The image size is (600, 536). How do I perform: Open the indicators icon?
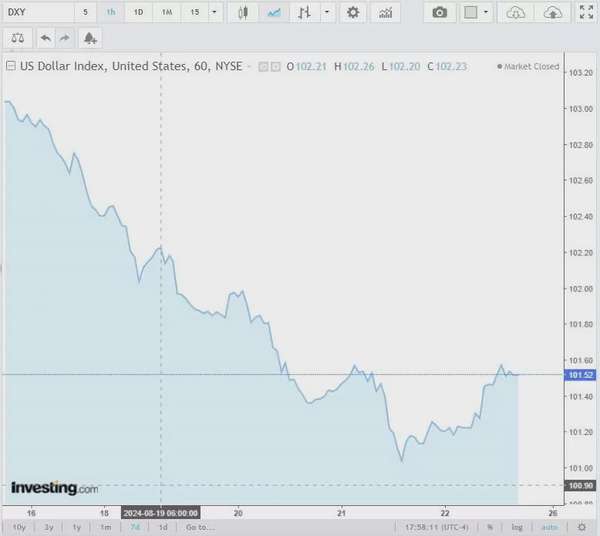(385, 13)
